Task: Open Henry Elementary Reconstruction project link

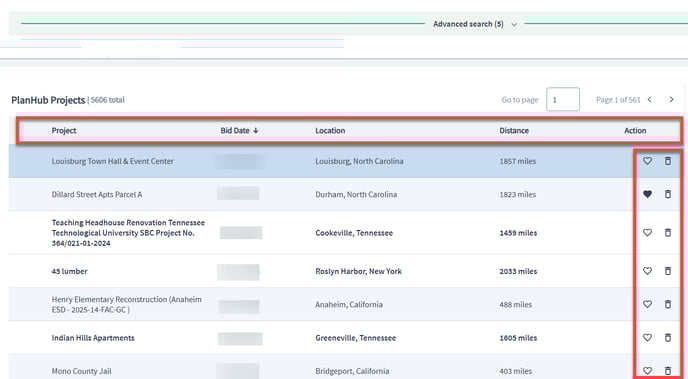Action: coord(127,304)
